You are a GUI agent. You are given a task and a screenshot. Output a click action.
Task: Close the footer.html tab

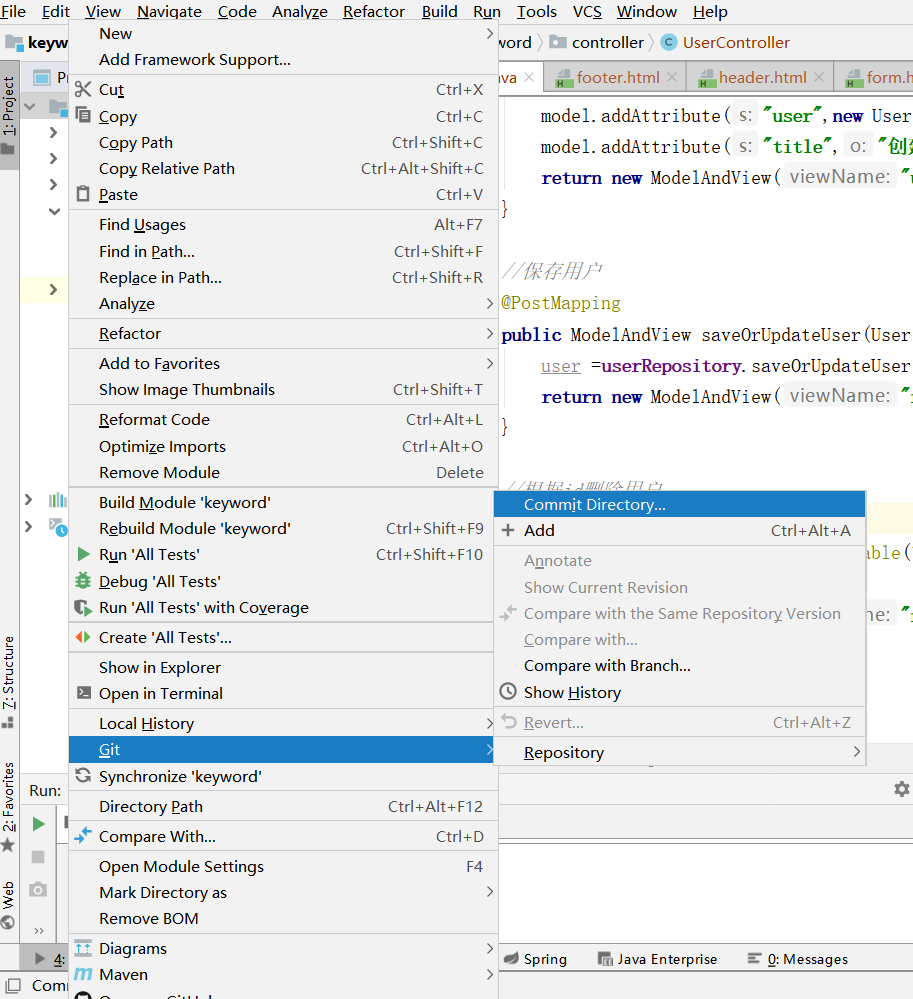point(672,77)
